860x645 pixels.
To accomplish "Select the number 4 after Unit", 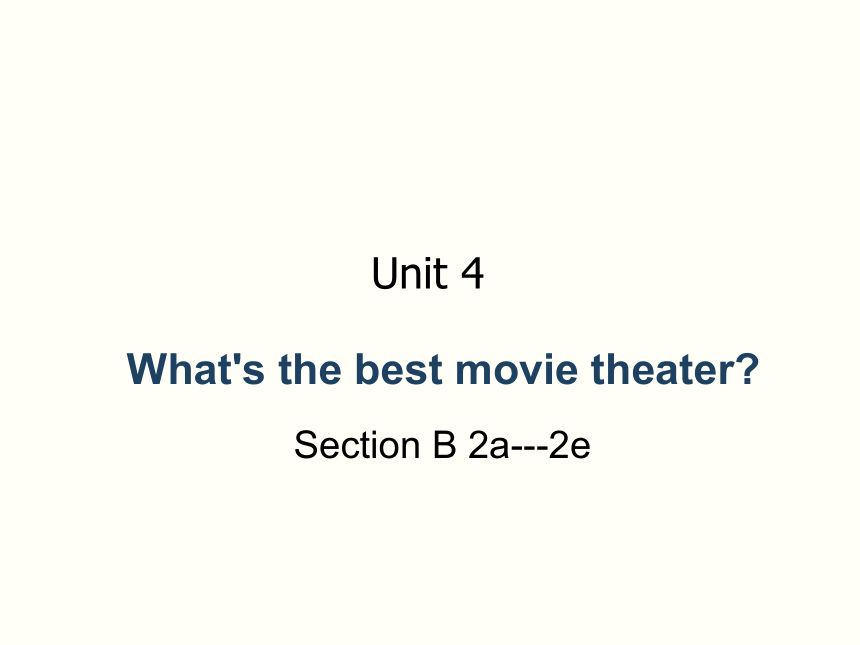I will pyautogui.click(x=472, y=273).
